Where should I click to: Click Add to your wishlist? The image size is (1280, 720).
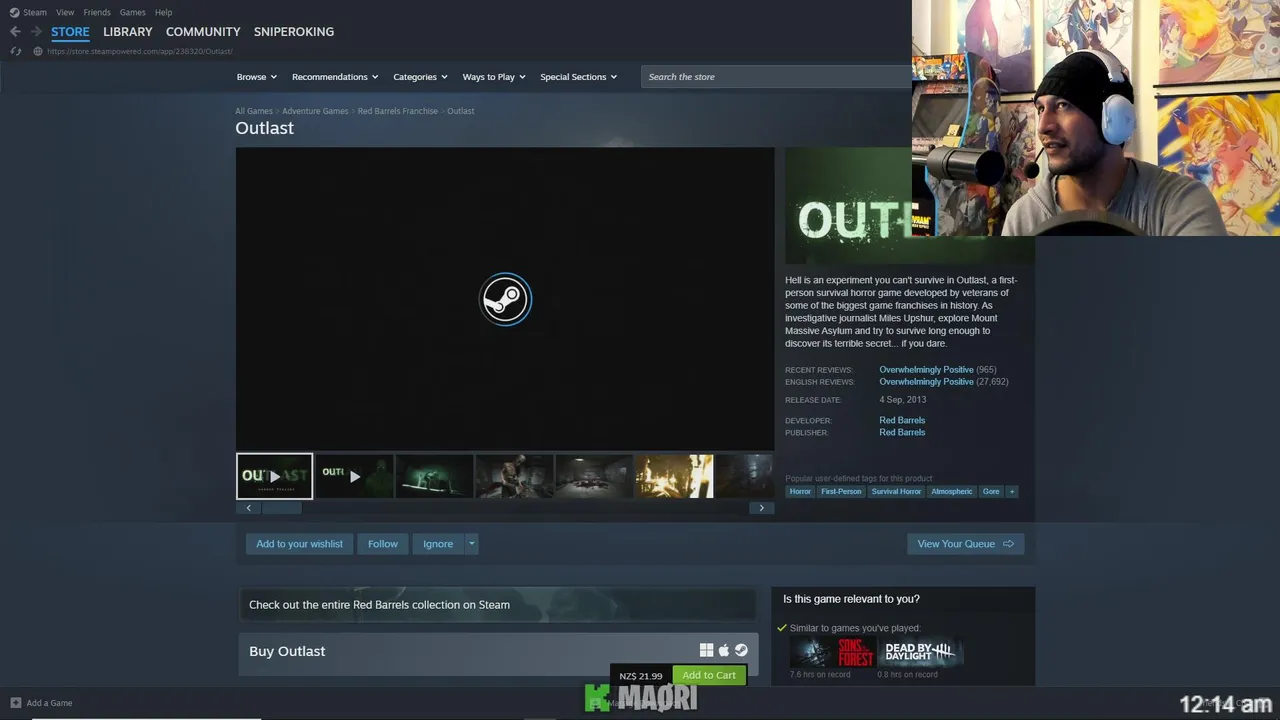point(299,544)
